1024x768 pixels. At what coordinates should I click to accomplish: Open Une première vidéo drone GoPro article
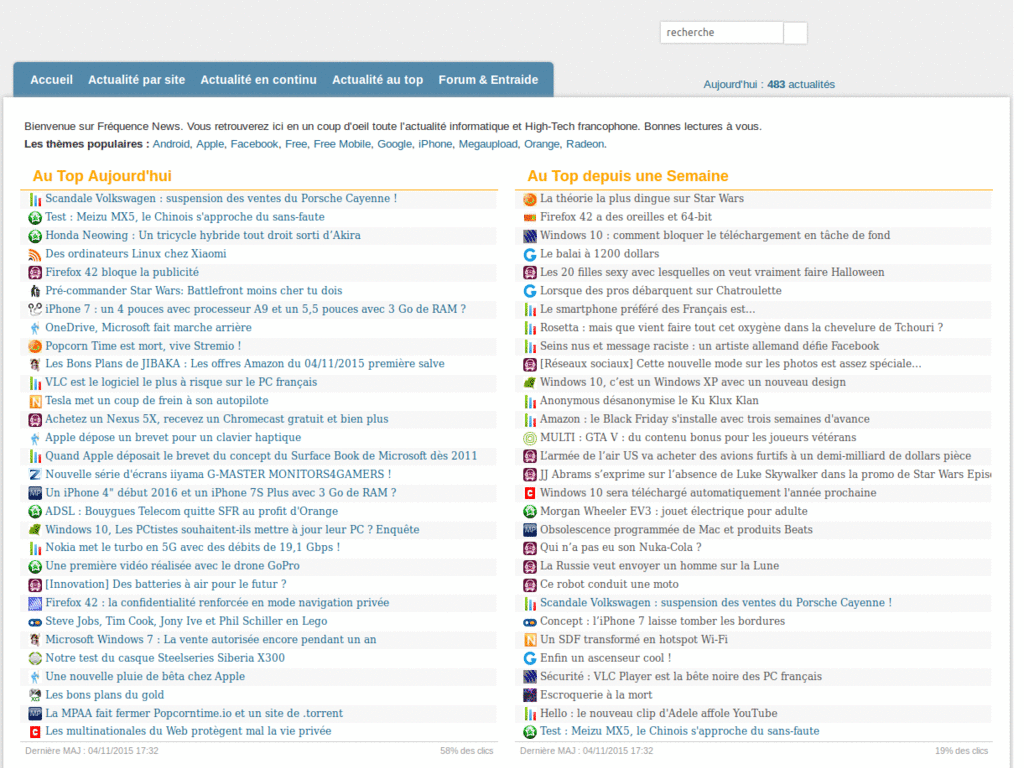(x=172, y=566)
